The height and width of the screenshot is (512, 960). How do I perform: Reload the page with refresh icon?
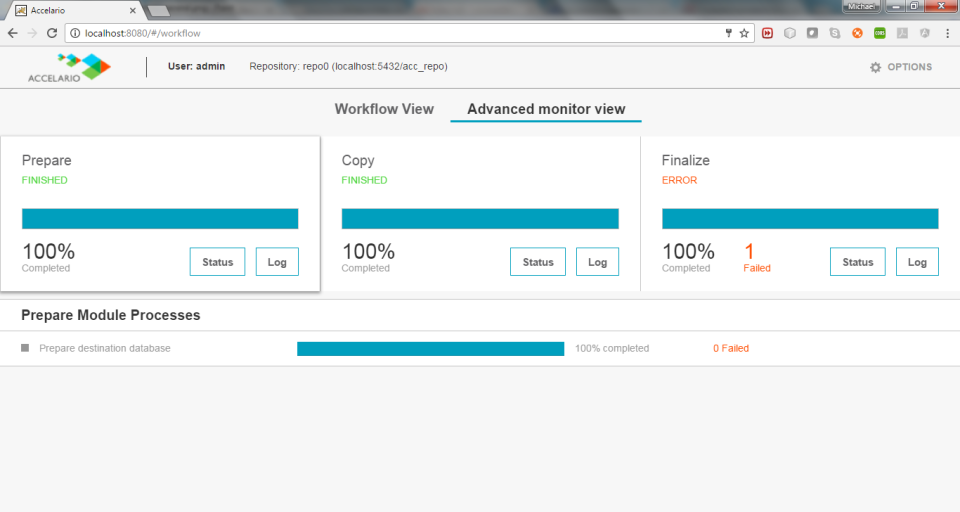52,33
